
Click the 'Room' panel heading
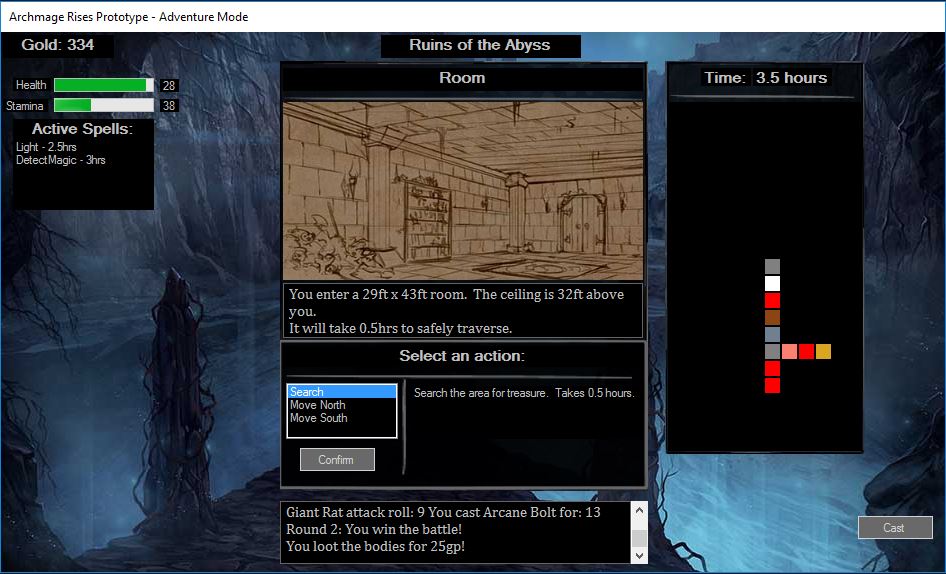point(462,78)
